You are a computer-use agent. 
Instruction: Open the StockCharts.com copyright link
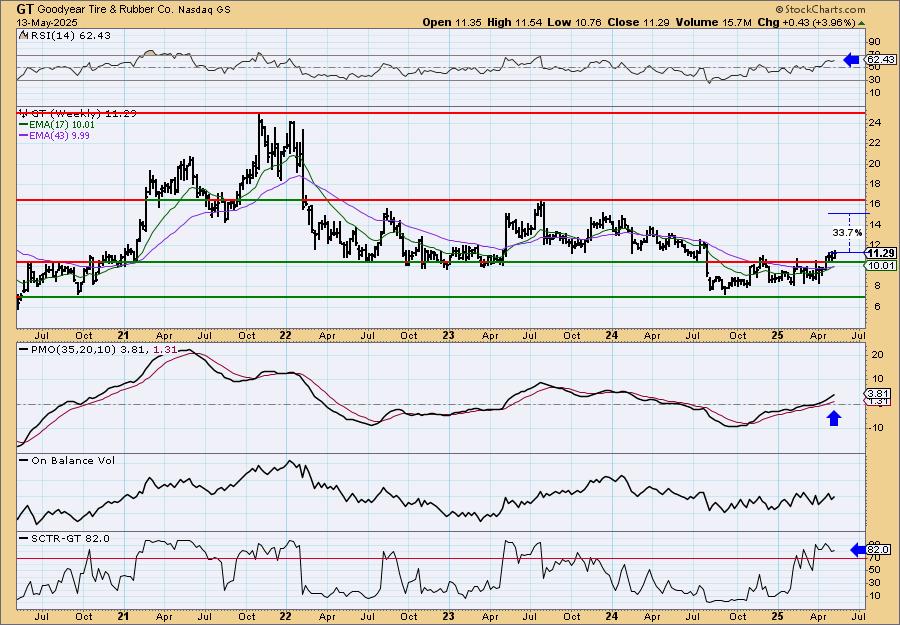[x=820, y=10]
